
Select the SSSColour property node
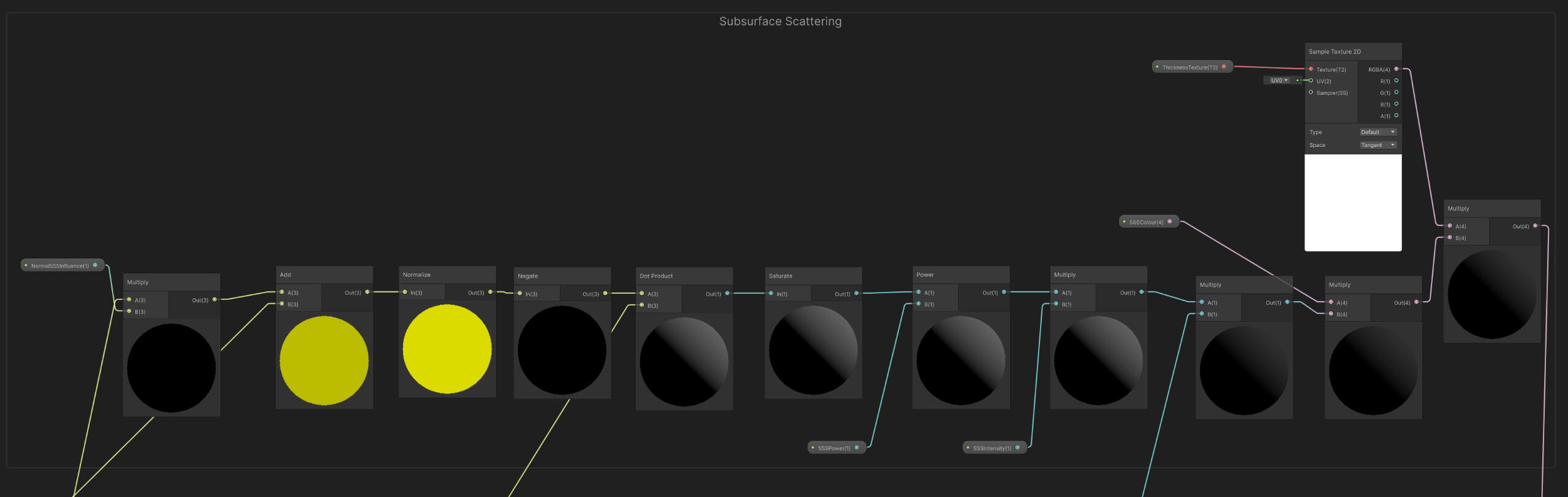pos(1145,222)
